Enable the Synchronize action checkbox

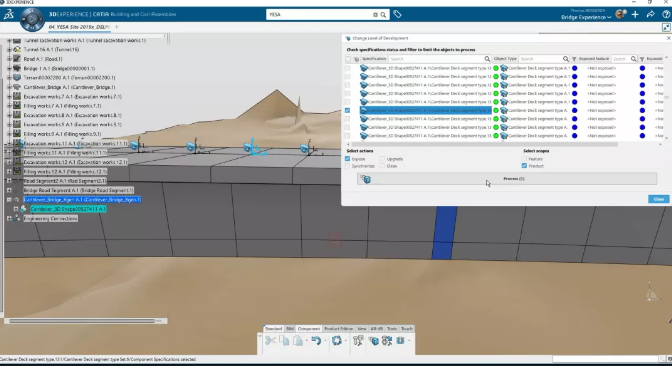coord(348,166)
